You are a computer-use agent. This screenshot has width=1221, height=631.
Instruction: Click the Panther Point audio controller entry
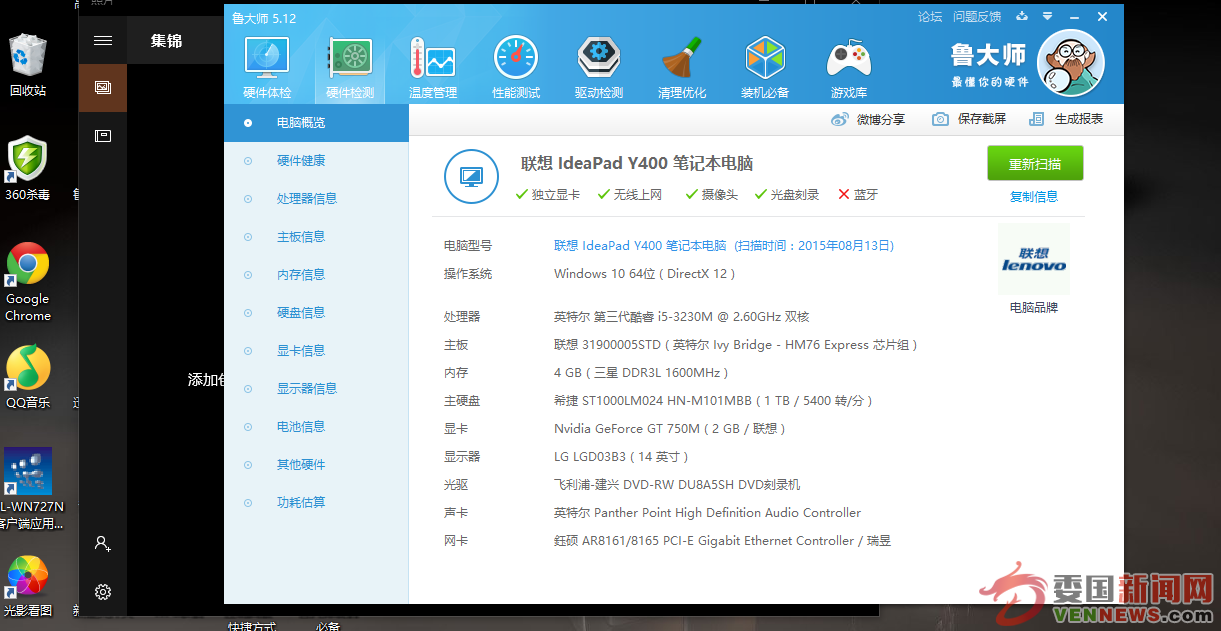(707, 513)
